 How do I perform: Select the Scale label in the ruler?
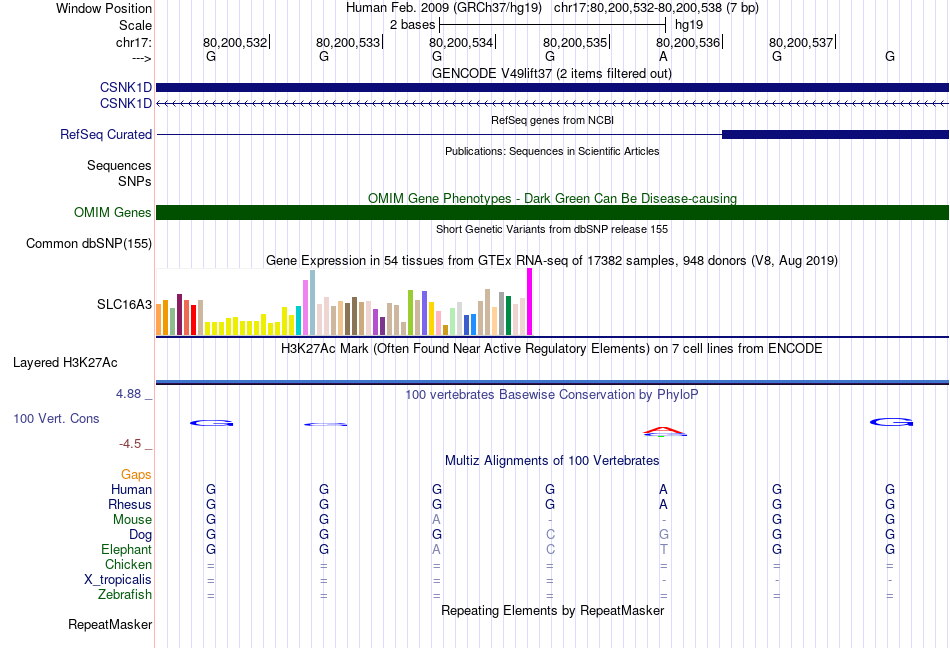pos(135,25)
